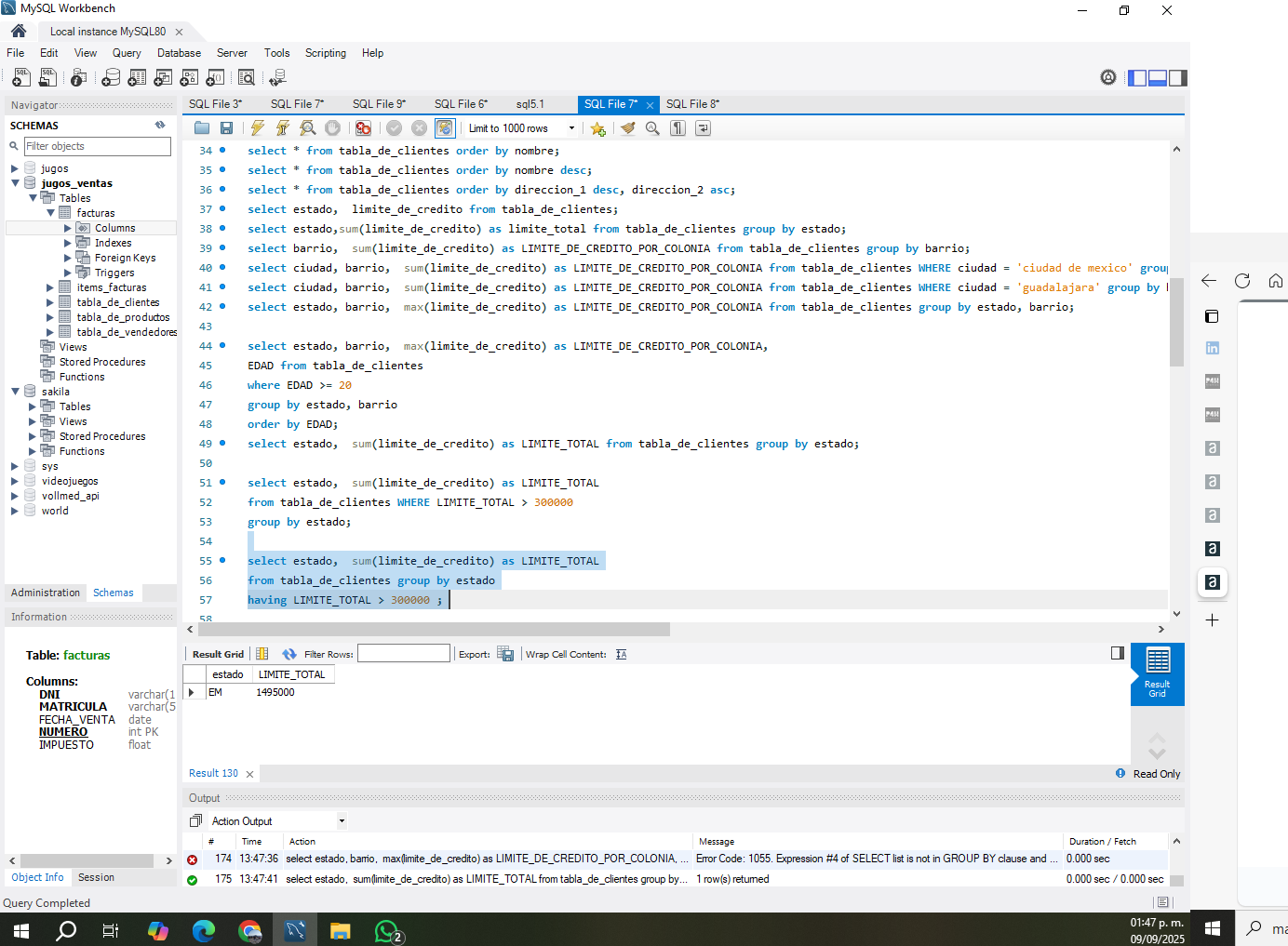The image size is (1288, 946).
Task: Expand the jugos schema
Action: coord(15,168)
